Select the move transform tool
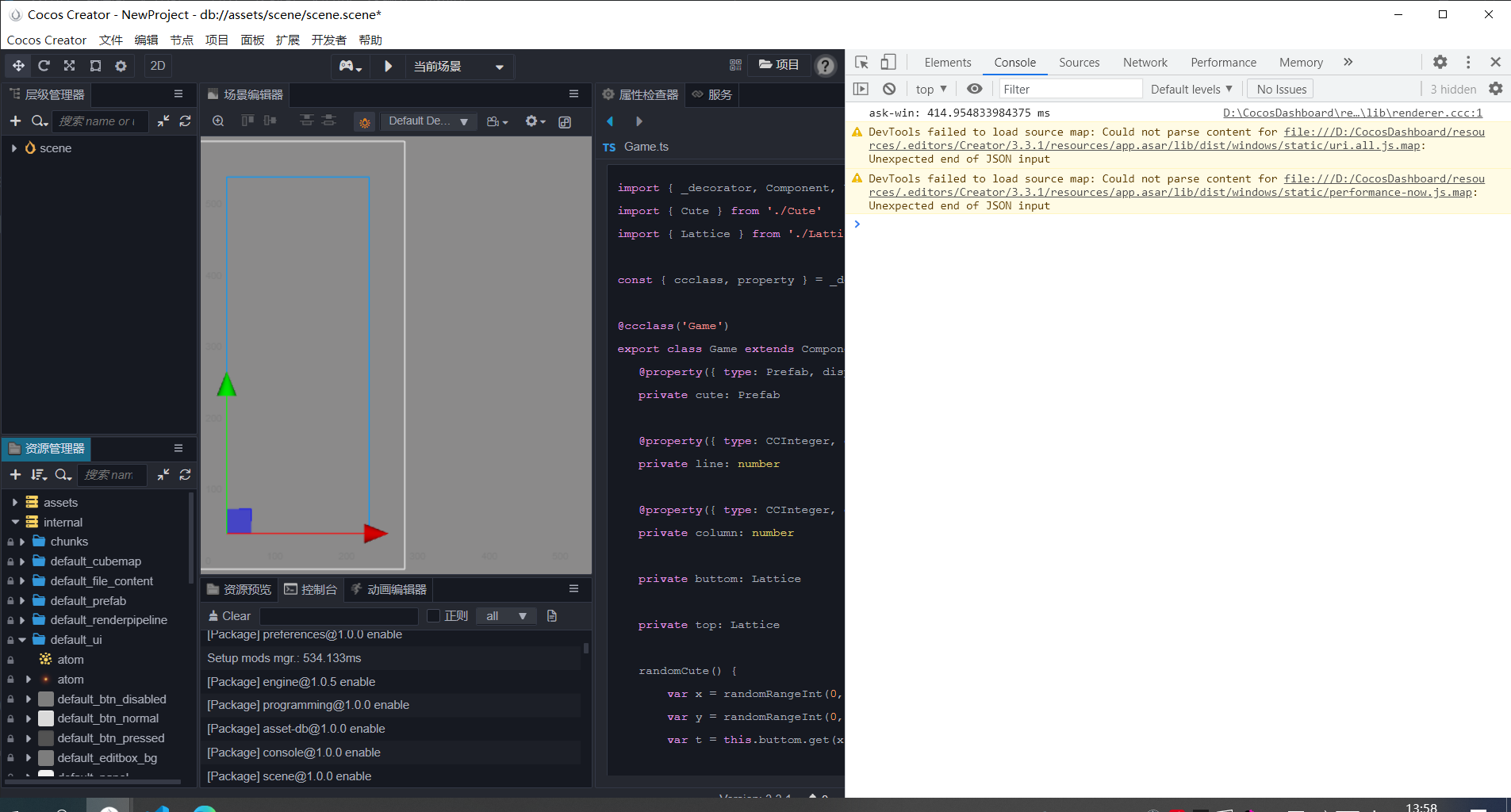This screenshot has width=1511, height=812. [18, 66]
